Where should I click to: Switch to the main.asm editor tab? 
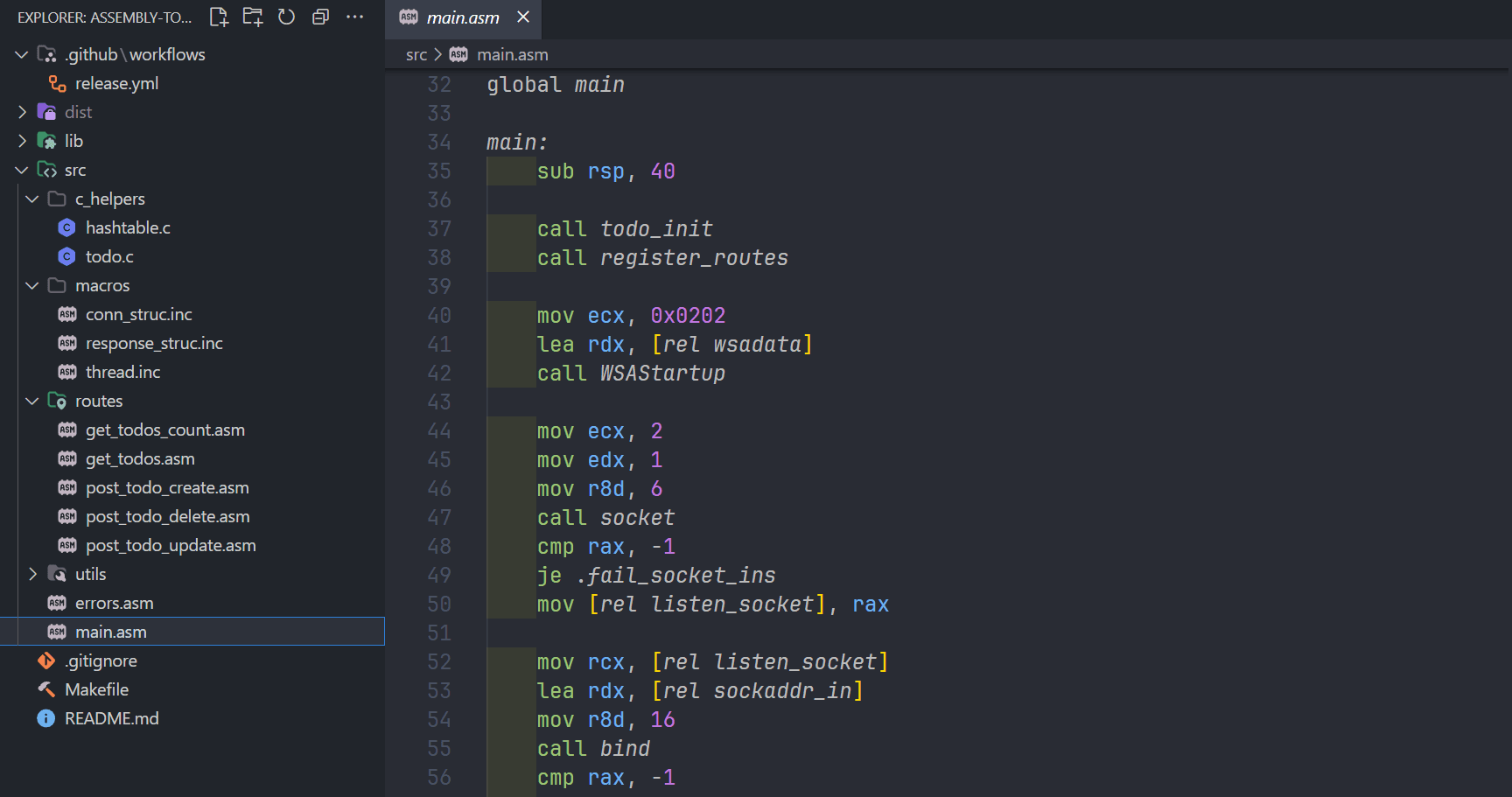pos(464,16)
